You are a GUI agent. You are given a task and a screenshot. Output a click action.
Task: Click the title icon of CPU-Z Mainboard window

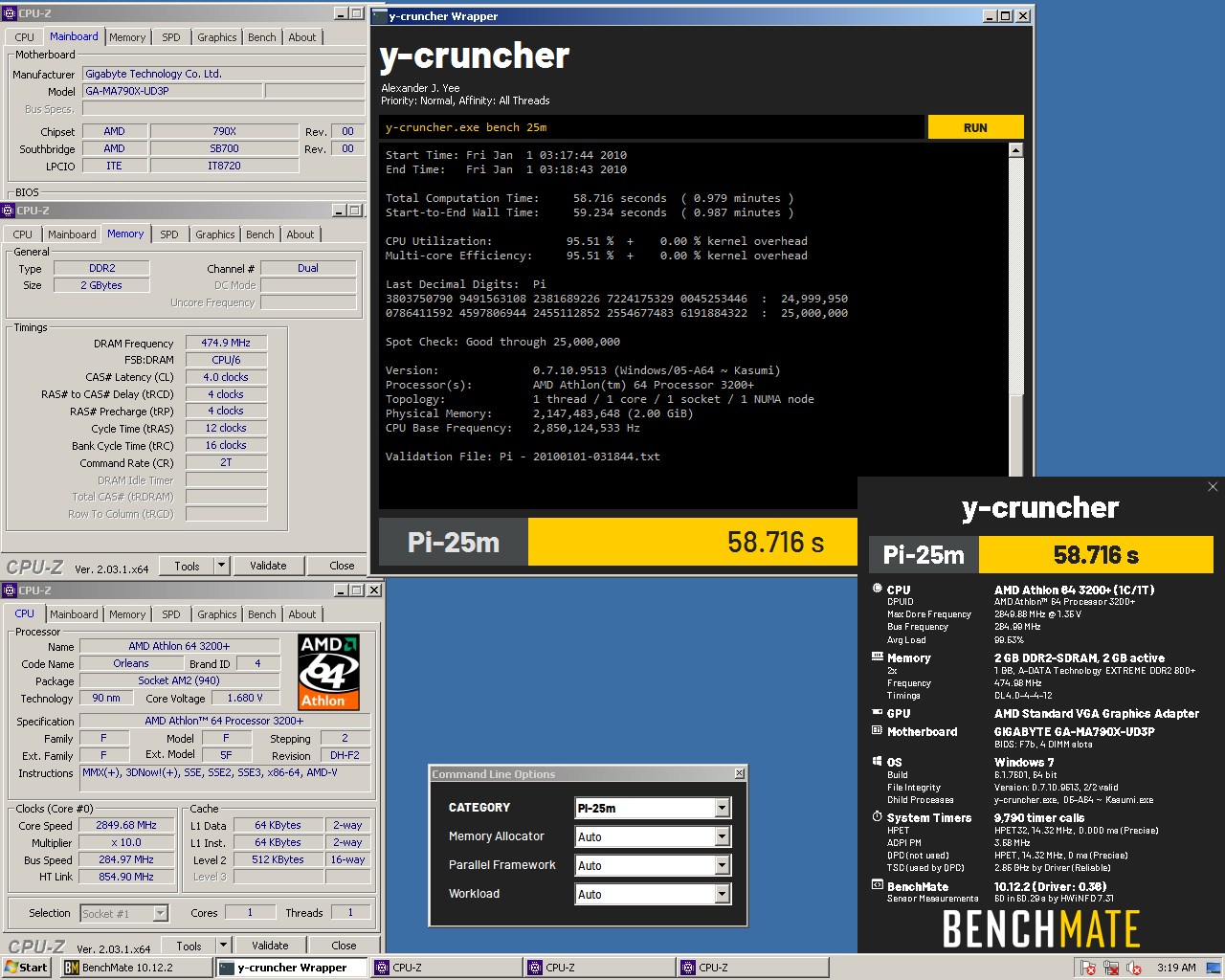coord(10,12)
